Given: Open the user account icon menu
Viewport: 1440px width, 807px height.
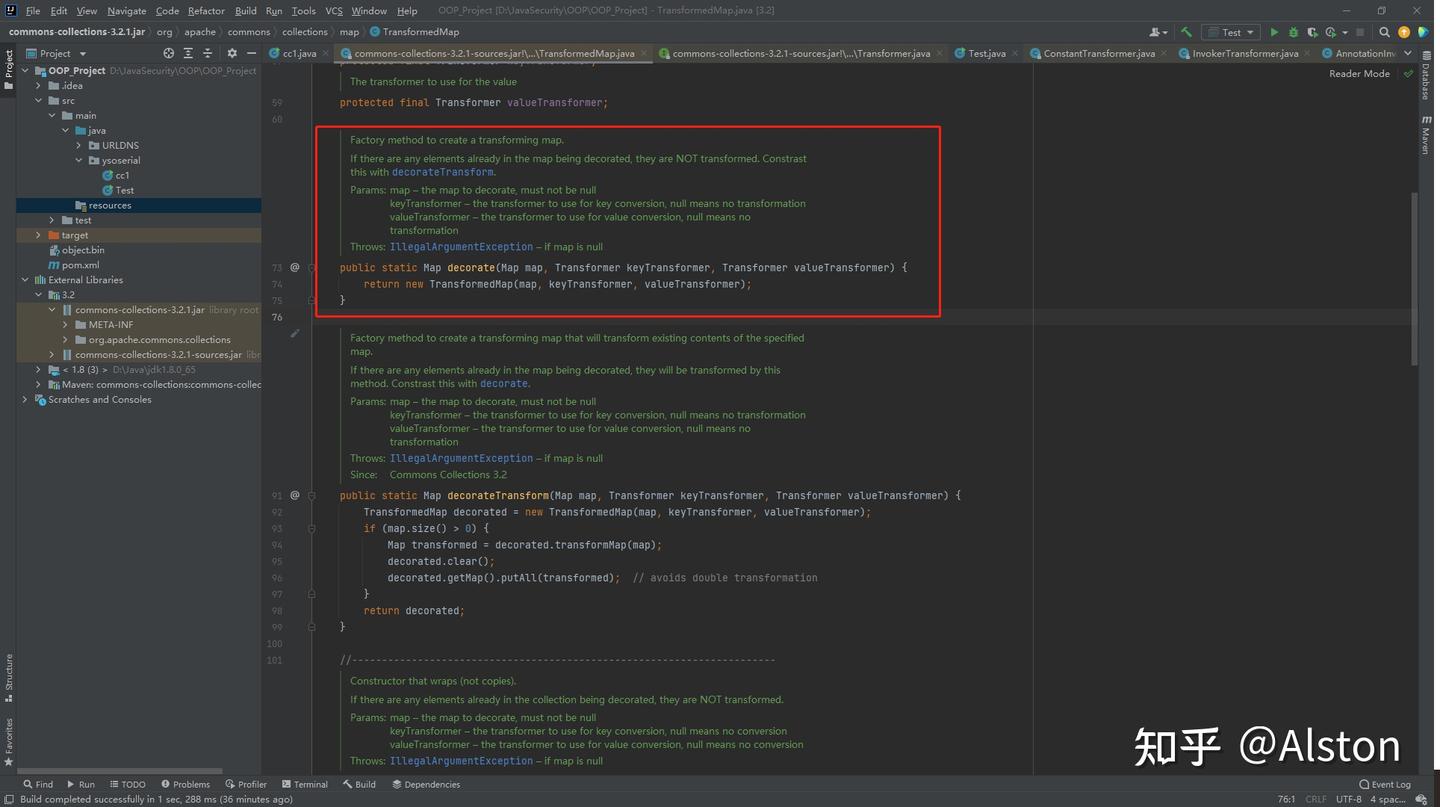Looking at the screenshot, I should point(1160,32).
